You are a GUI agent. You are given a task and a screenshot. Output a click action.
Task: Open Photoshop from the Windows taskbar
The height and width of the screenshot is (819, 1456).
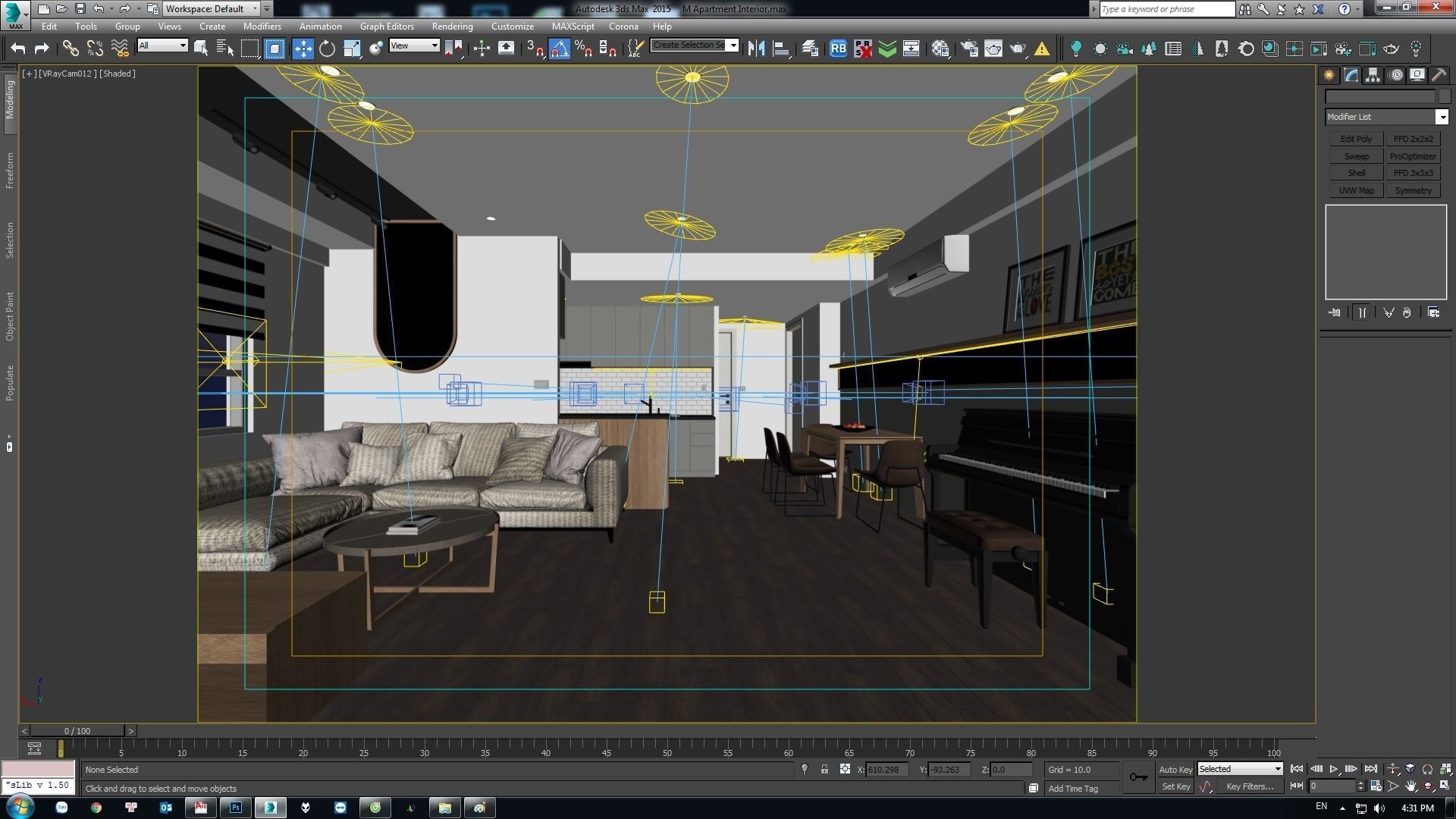coord(235,808)
